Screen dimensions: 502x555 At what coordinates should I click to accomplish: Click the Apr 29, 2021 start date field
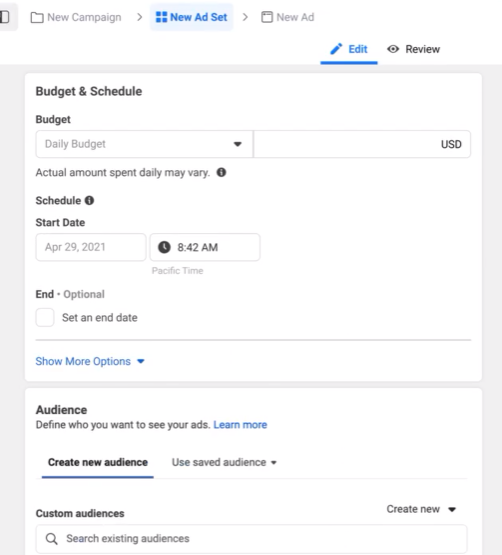pos(91,247)
